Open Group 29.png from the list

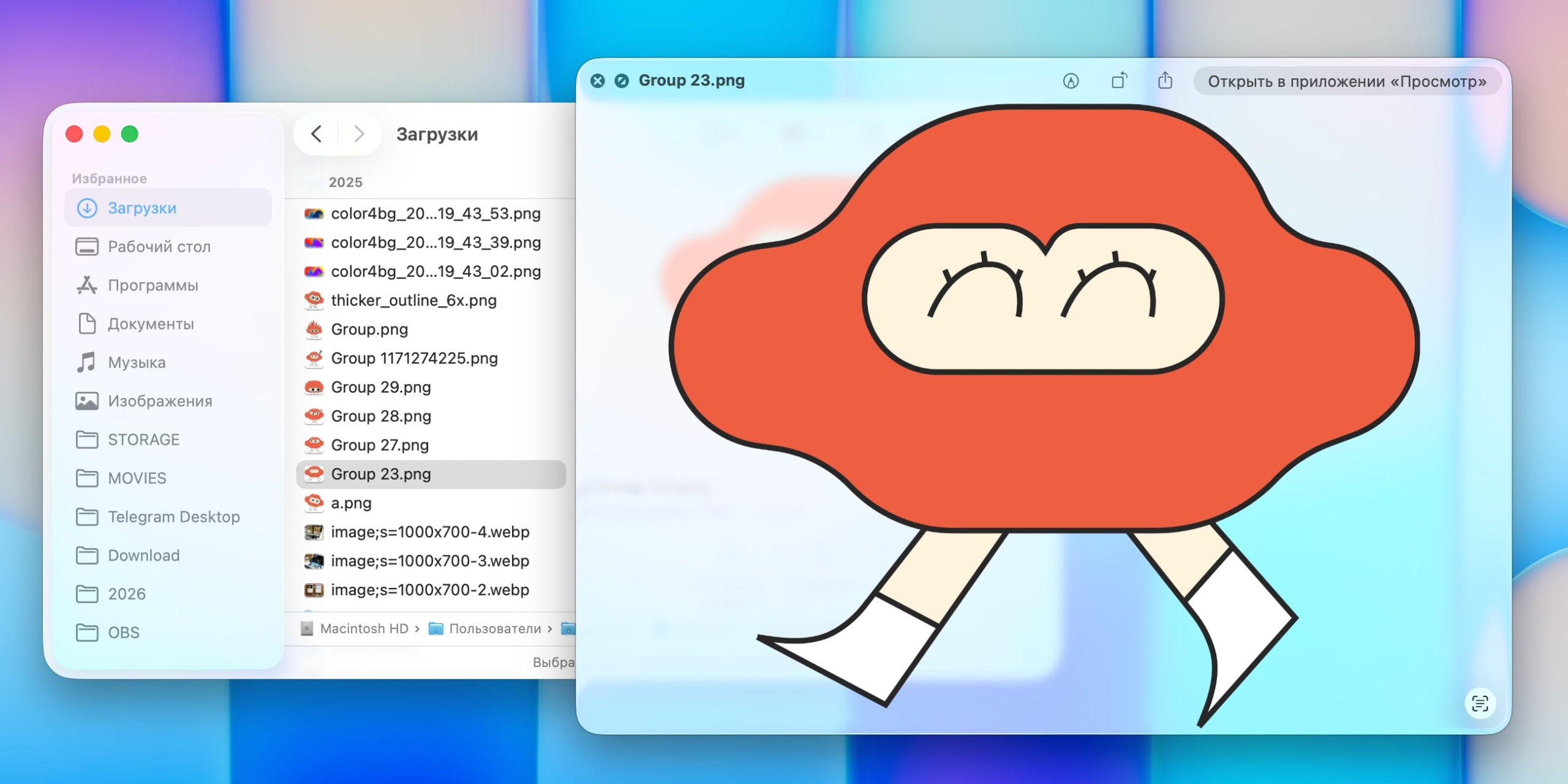pos(381,386)
